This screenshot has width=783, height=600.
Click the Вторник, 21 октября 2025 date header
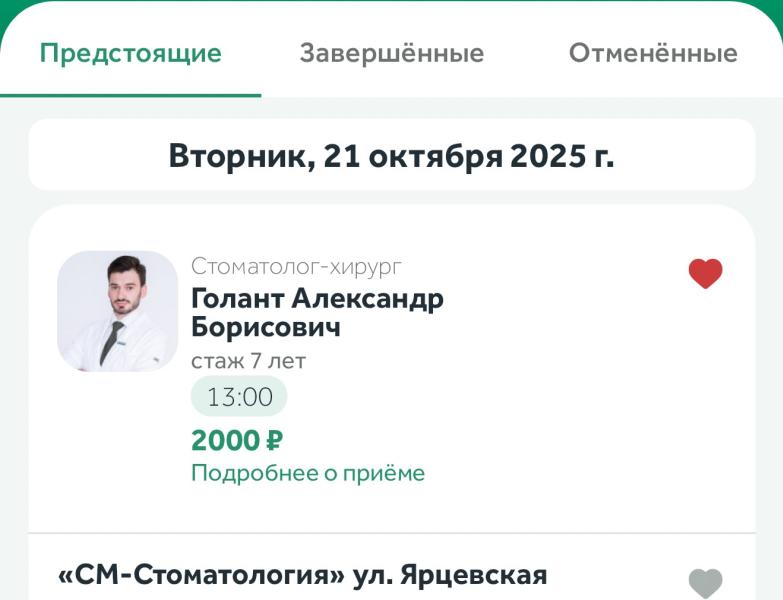[x=391, y=156]
